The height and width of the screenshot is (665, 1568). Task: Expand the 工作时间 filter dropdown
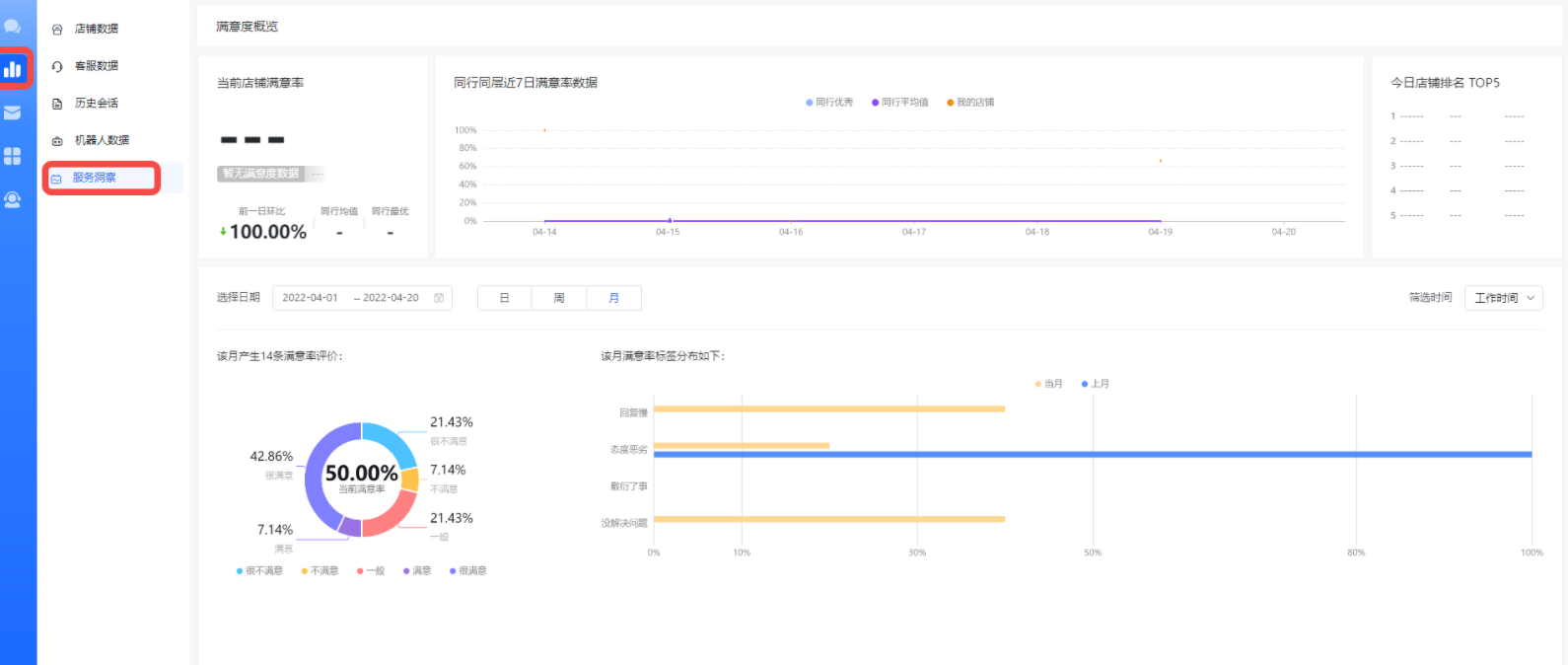[1503, 298]
